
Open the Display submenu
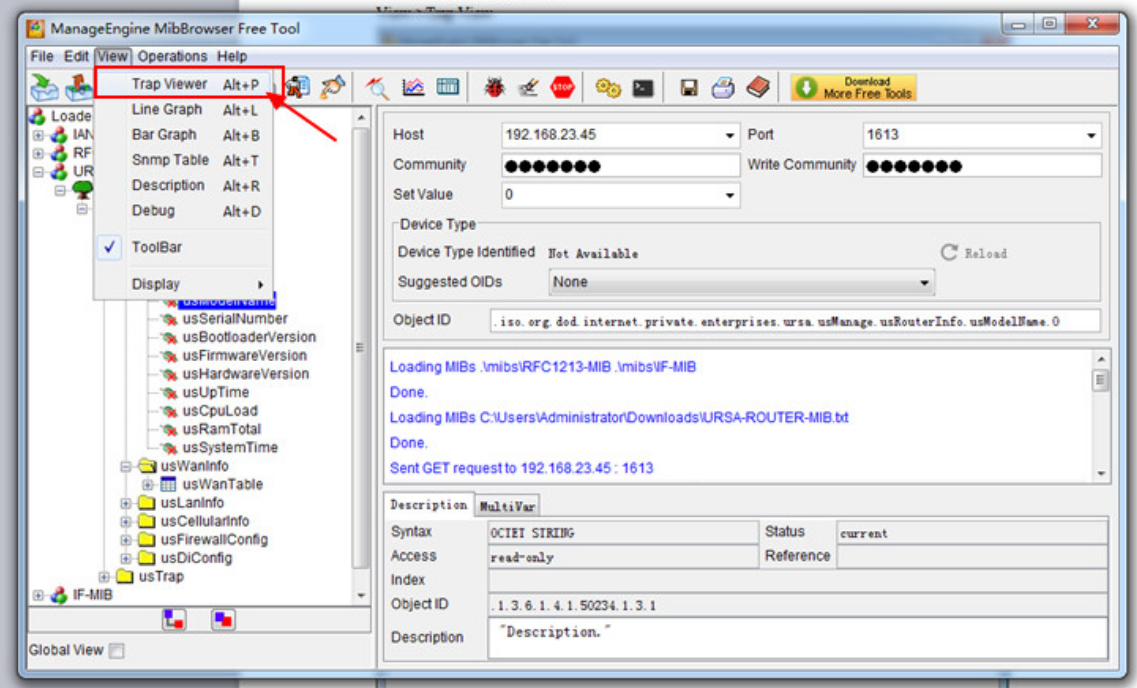pos(184,284)
